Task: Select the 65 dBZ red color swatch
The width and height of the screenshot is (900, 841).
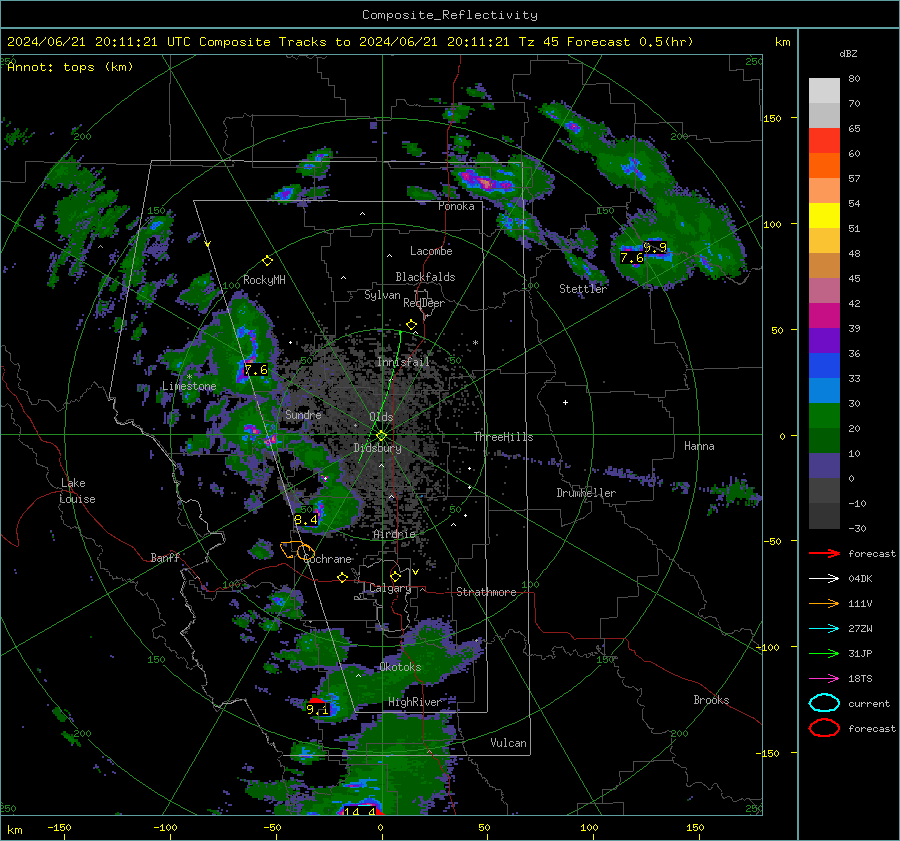Action: coord(824,141)
